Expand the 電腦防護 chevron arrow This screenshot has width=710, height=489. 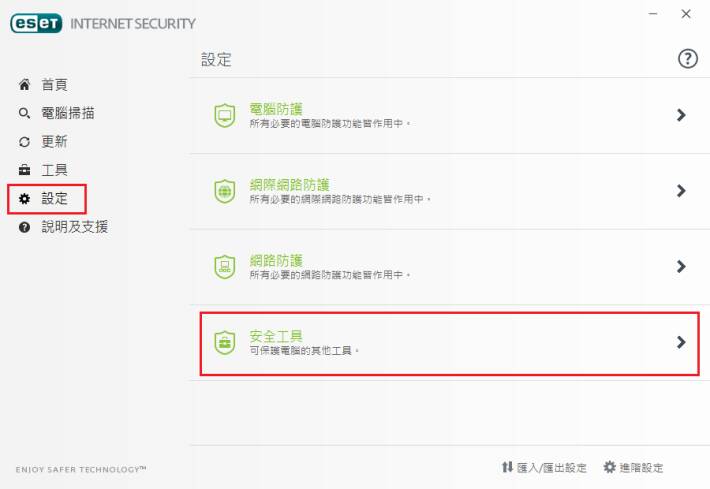[681, 115]
